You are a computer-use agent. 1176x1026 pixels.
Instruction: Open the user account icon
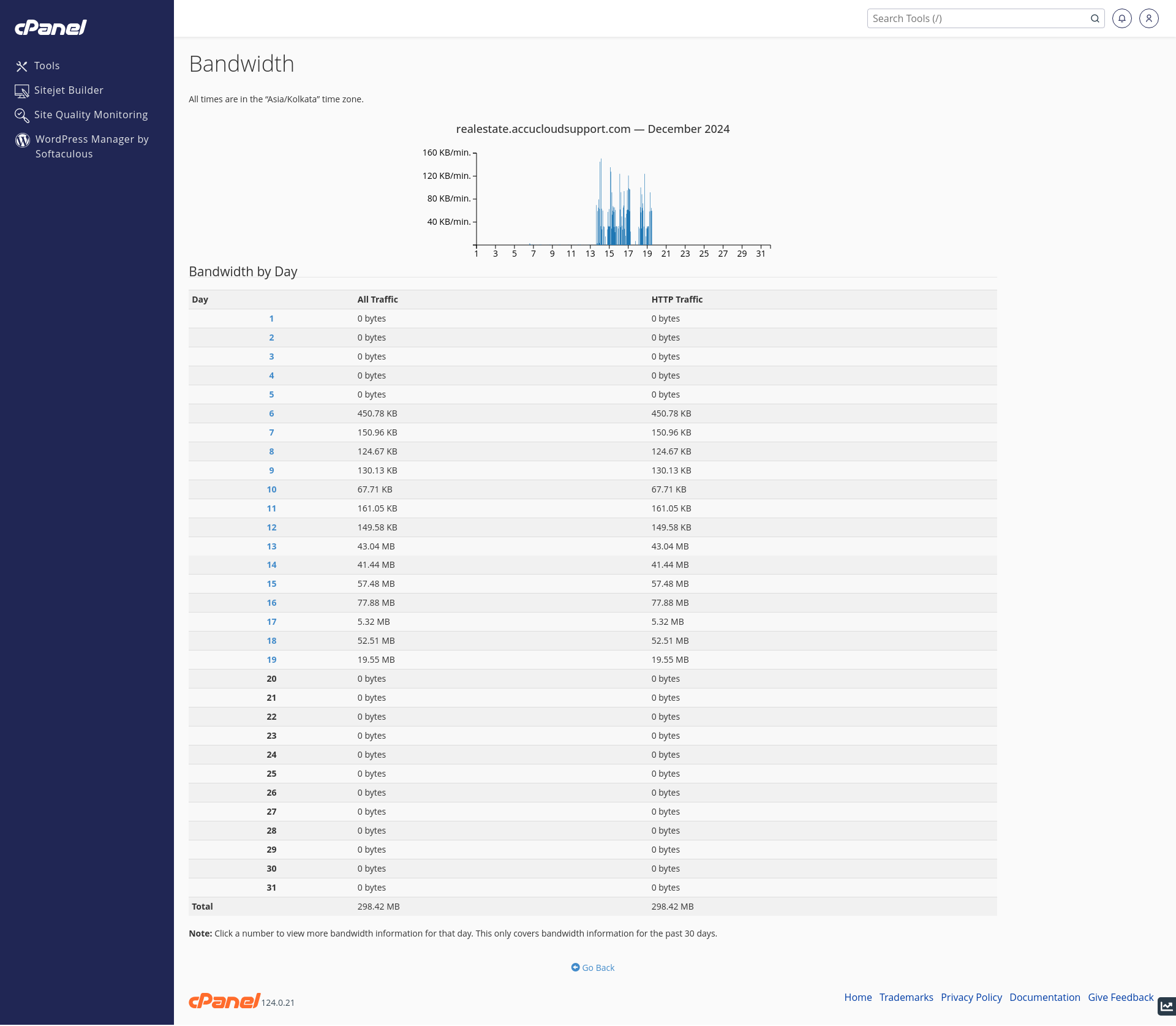tap(1148, 18)
